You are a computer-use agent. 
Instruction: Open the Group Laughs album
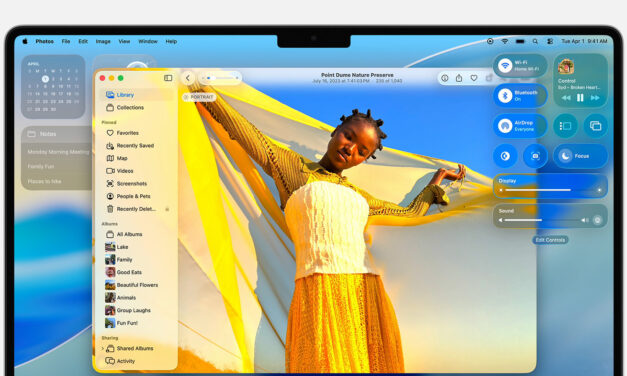(136, 310)
